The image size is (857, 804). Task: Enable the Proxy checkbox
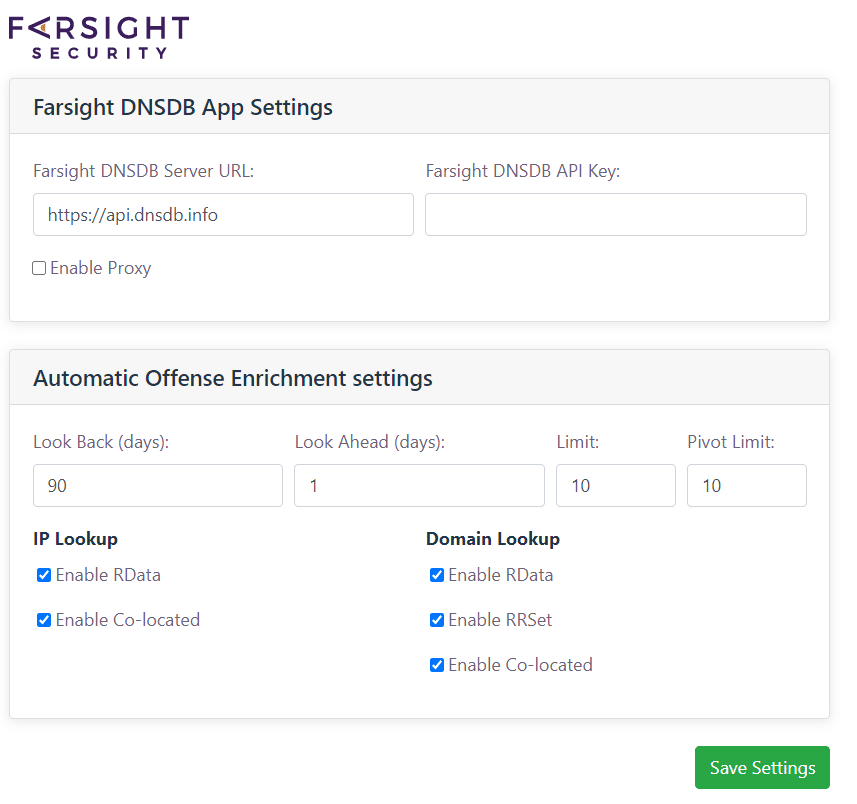[x=39, y=268]
